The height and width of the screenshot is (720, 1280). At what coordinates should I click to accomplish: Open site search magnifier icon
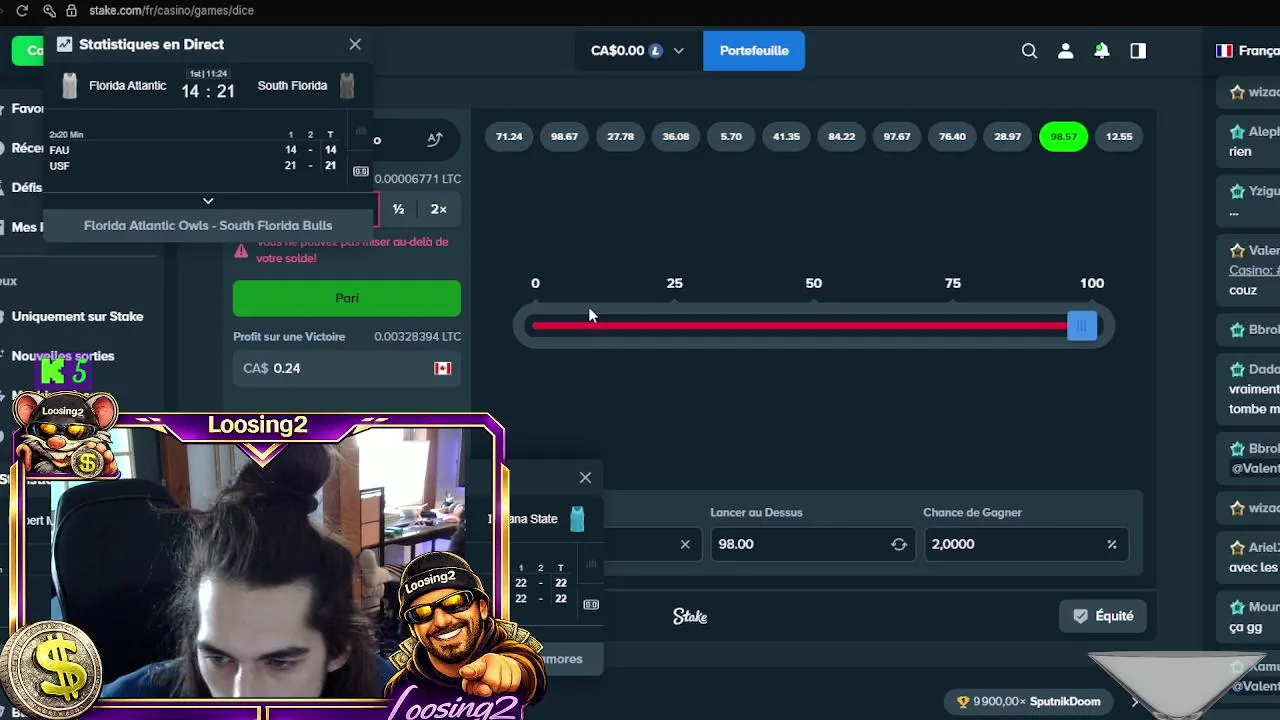click(1029, 51)
